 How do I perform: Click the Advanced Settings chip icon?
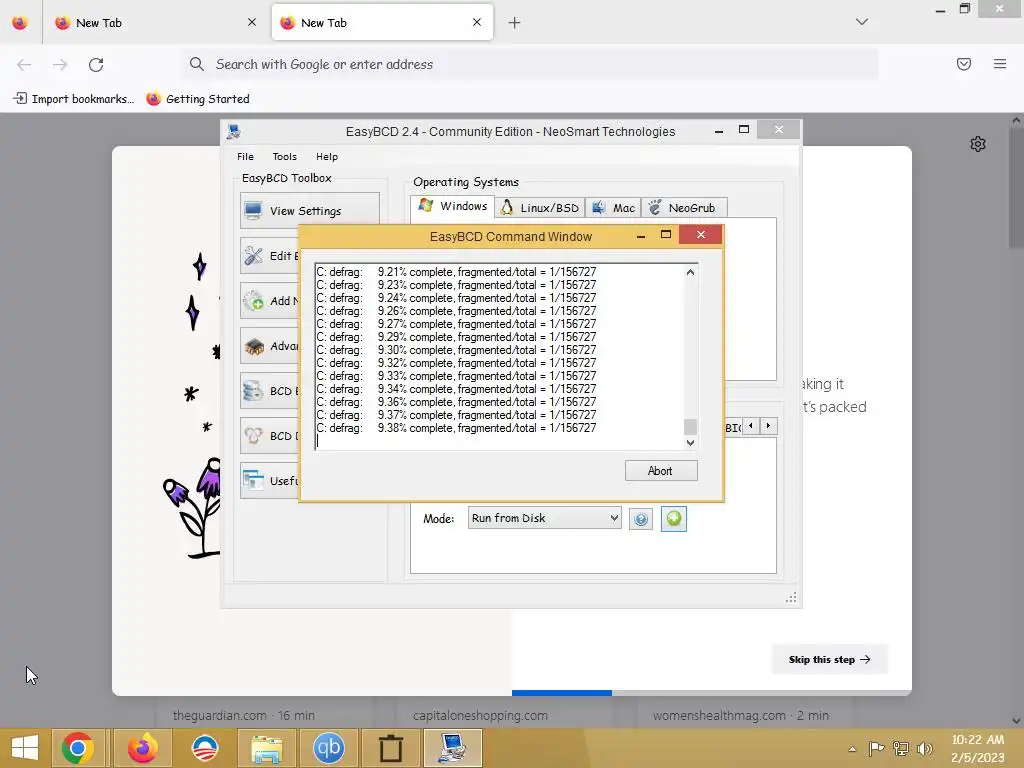pos(253,345)
